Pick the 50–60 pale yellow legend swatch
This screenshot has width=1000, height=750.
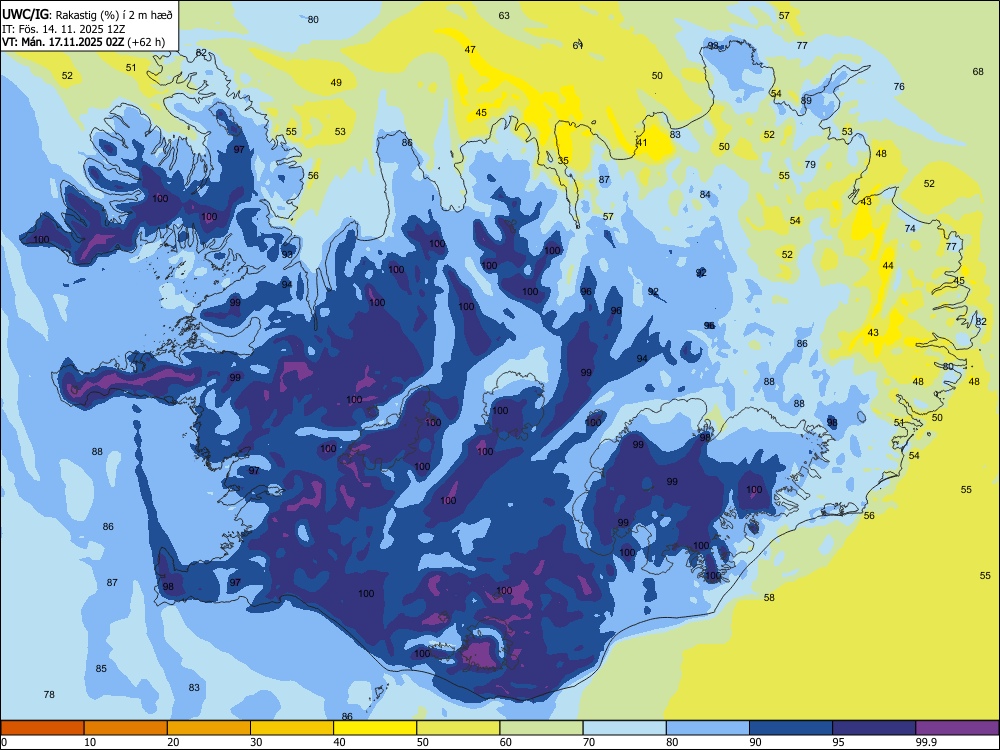[458, 728]
